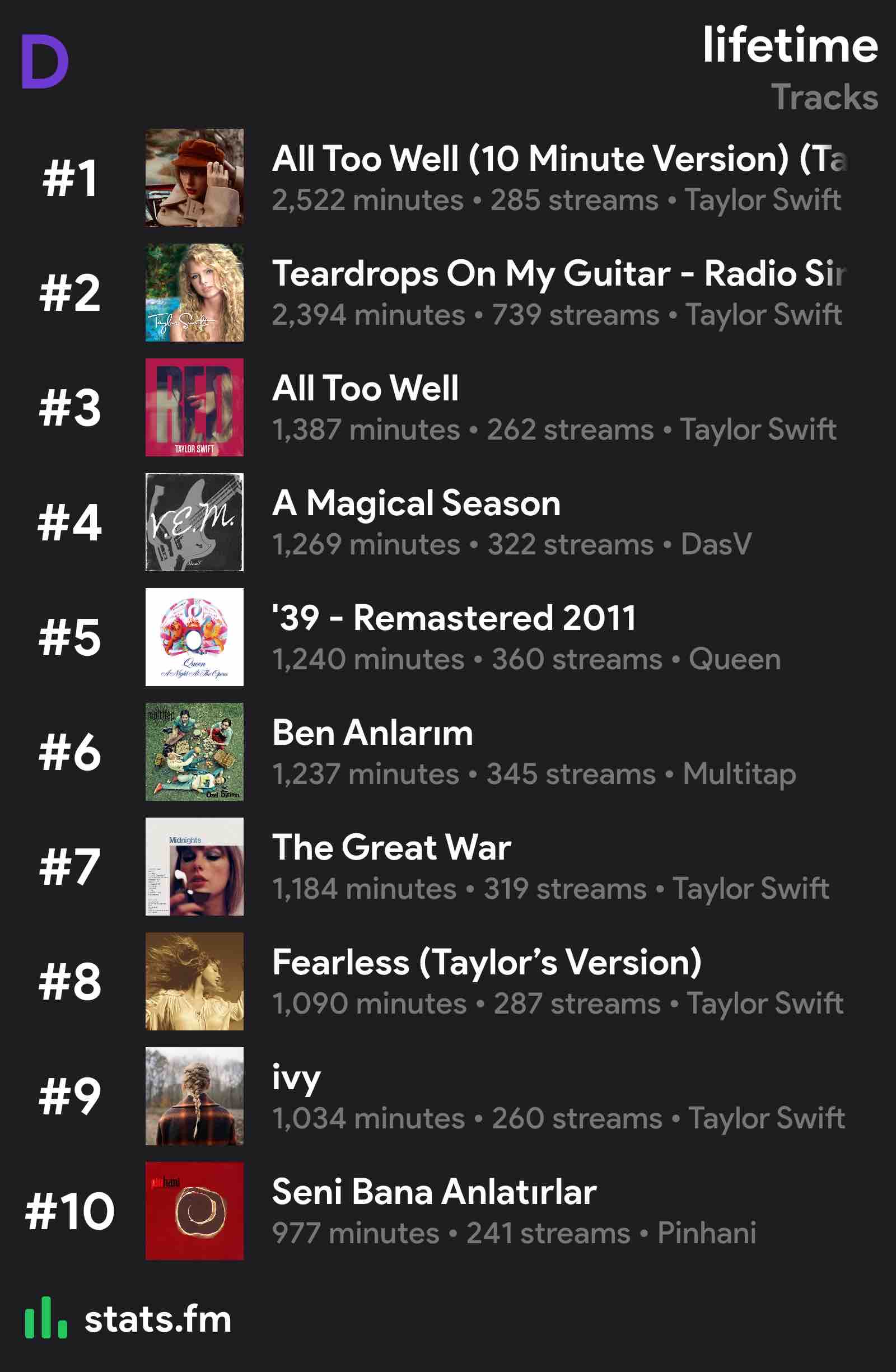Screen dimensions: 896x1372
Task: Click the "Seni Bana Anlatırlar" track title
Action: click(x=434, y=1191)
